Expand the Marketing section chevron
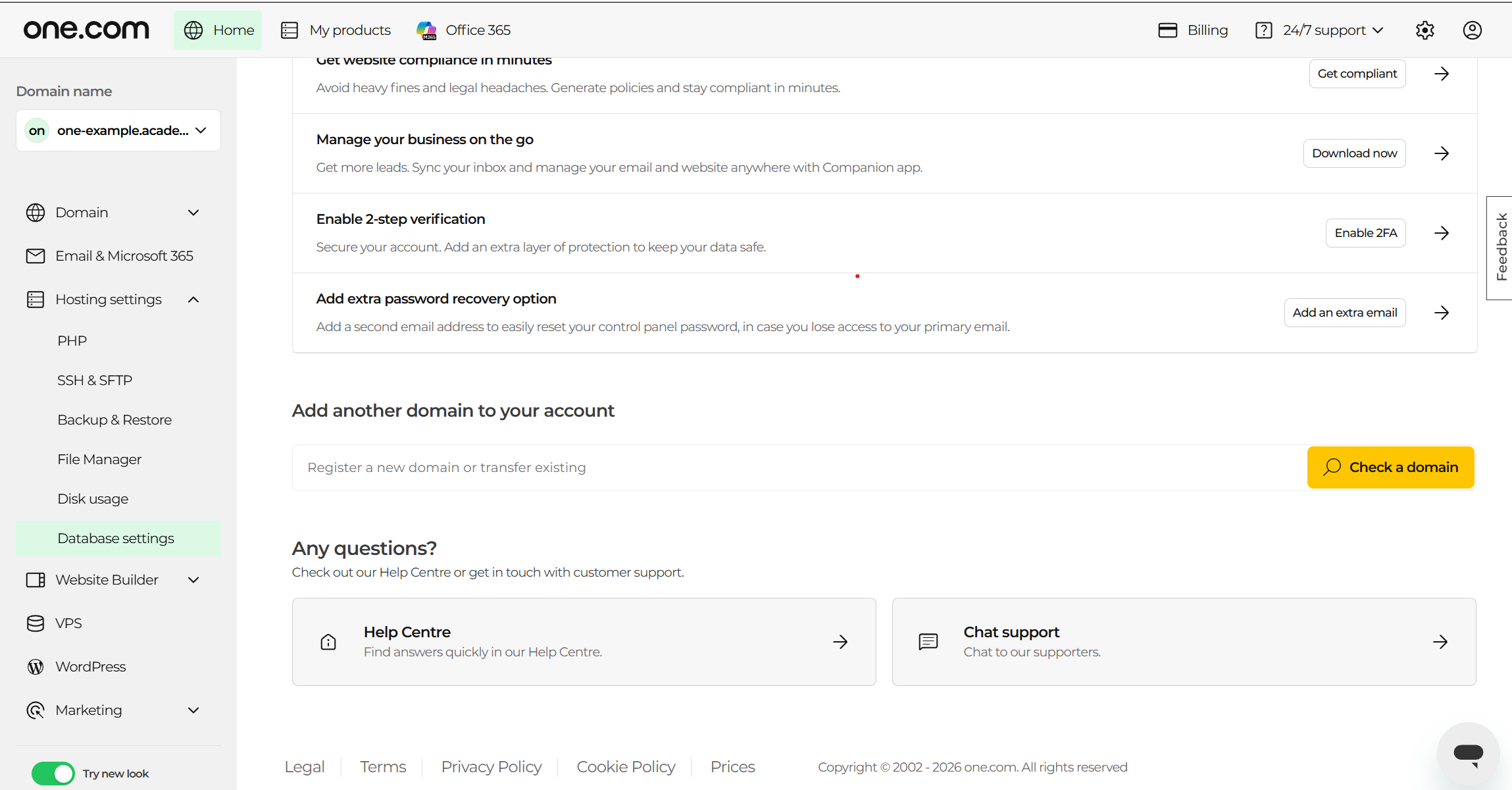 193,710
